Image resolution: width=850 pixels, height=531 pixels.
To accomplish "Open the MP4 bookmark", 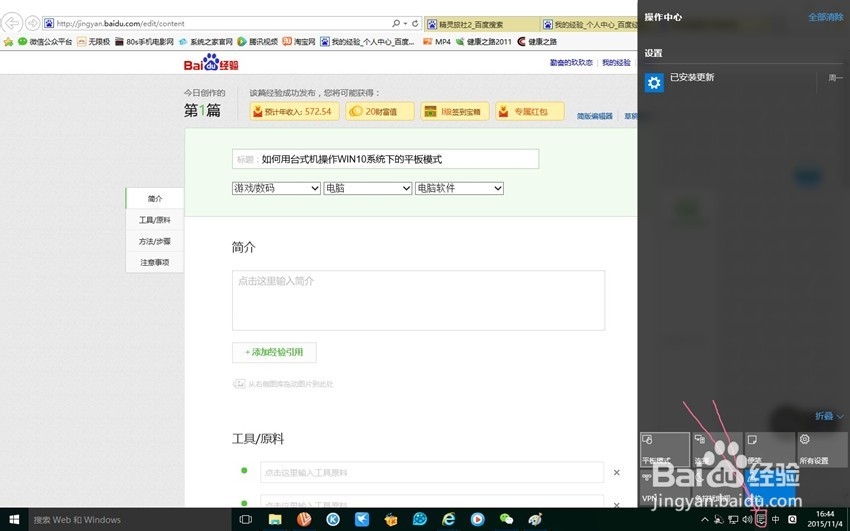I will click(437, 42).
